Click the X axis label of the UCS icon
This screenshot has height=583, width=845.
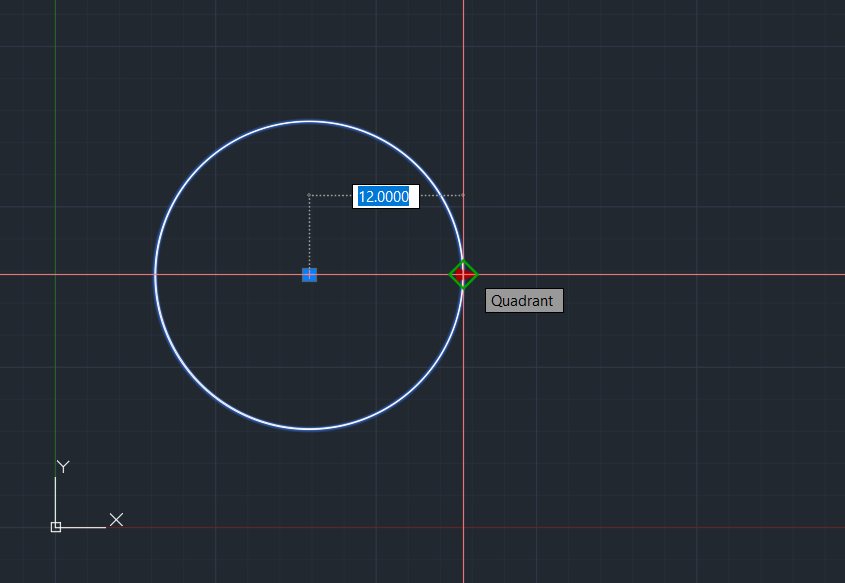(x=116, y=520)
